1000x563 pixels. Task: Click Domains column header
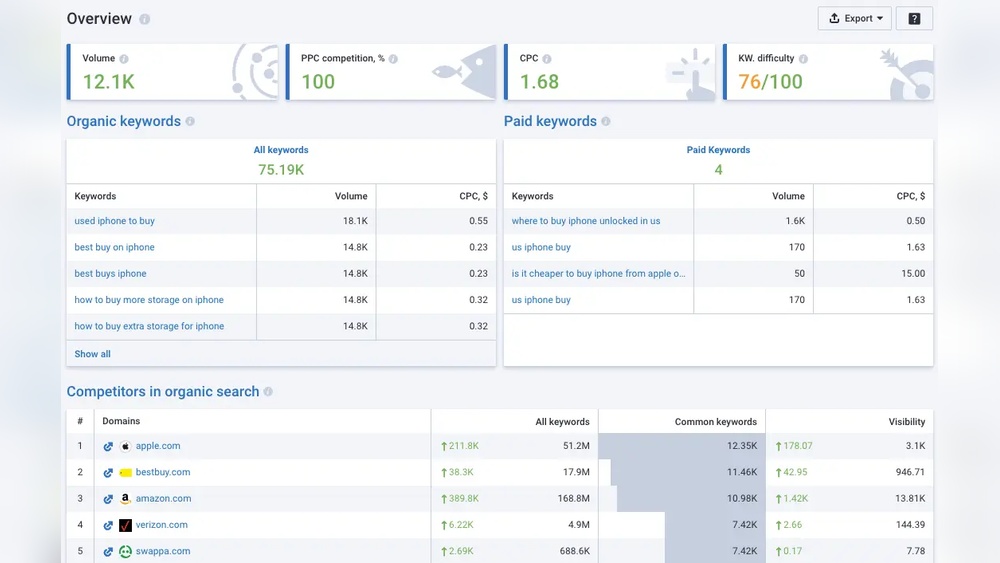tap(121, 421)
